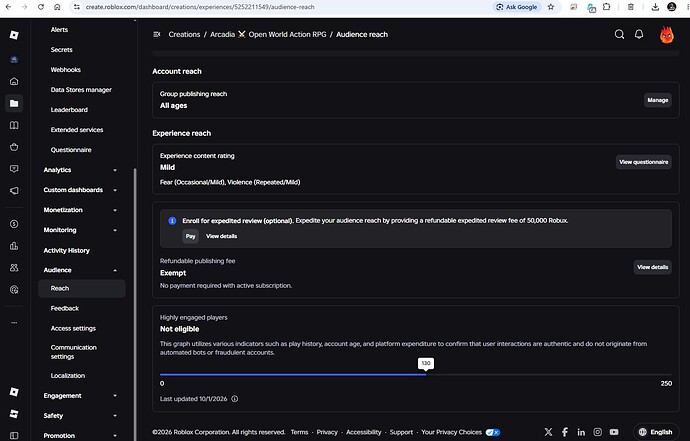
Task: Open the X (Twitter) link in the footer
Action: (x=548, y=432)
